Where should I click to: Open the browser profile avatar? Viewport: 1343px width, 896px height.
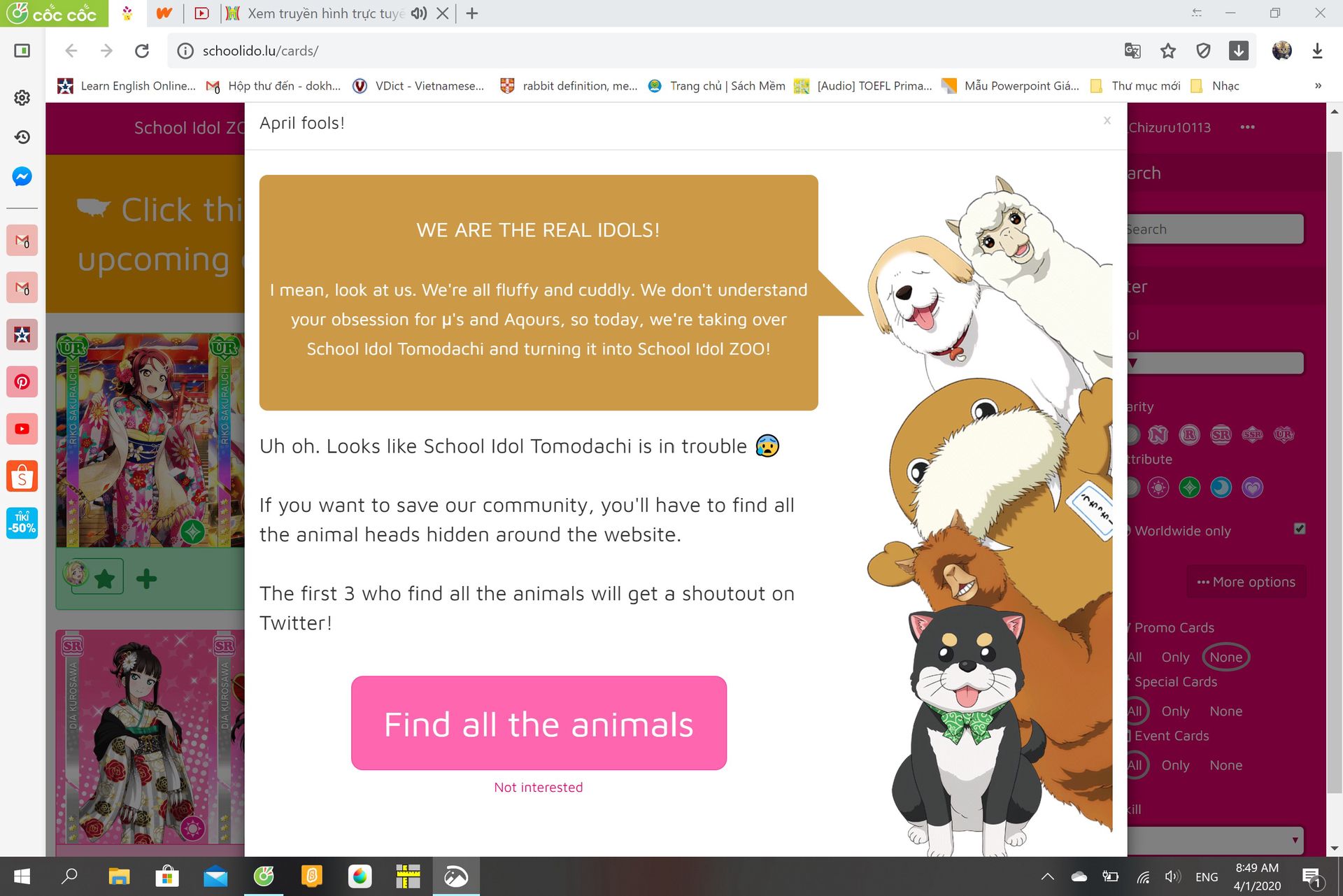[x=1281, y=50]
